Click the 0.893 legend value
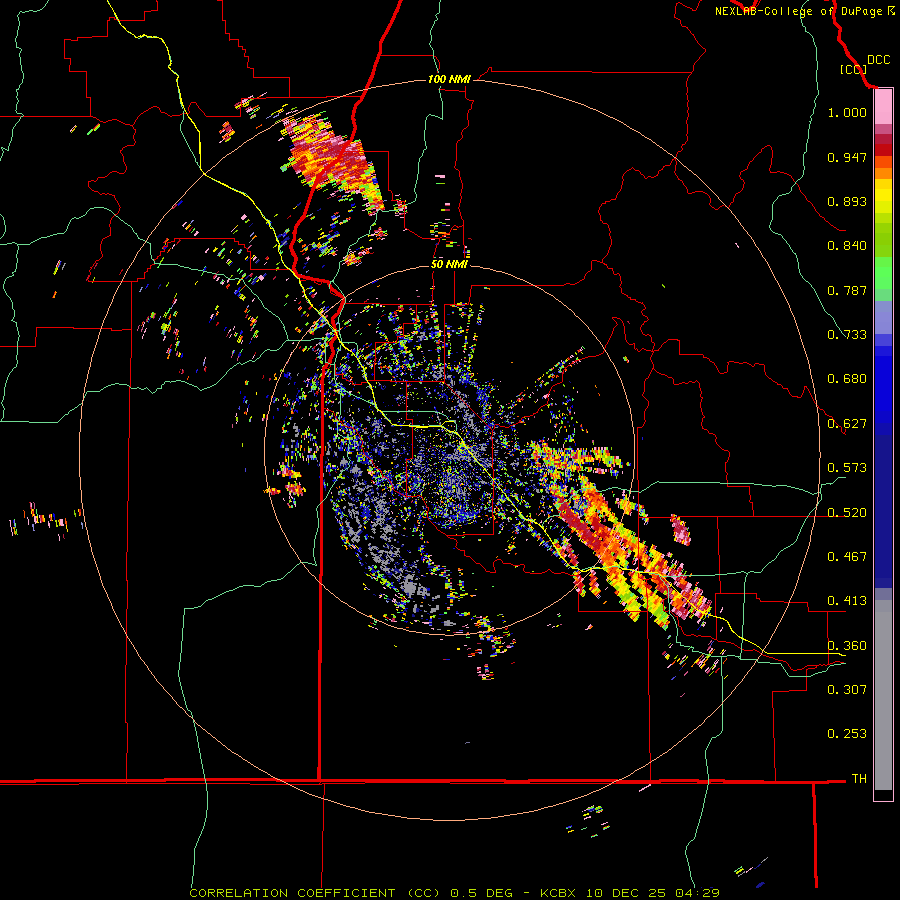The height and width of the screenshot is (900, 900). tap(847, 201)
